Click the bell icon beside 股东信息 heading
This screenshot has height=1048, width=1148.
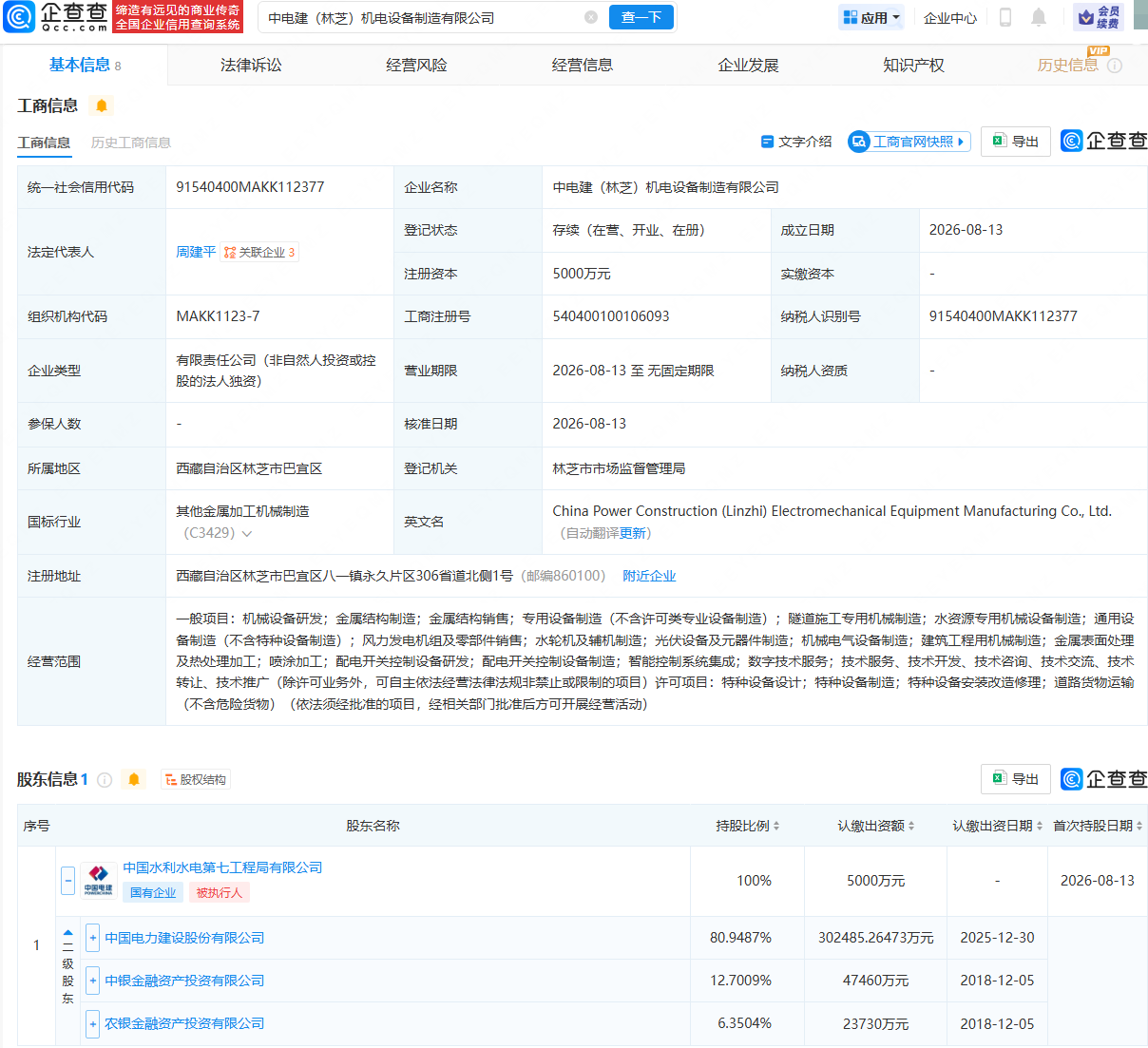tap(134, 779)
